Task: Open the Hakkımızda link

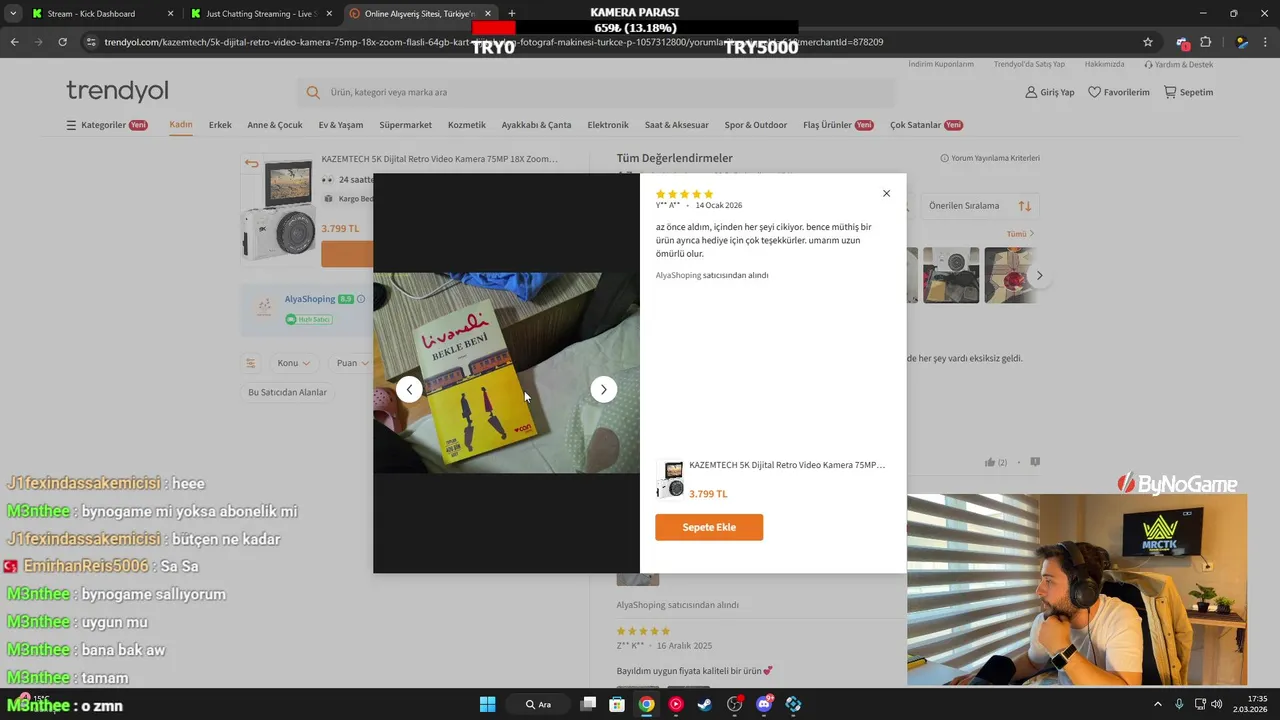Action: click(1105, 64)
